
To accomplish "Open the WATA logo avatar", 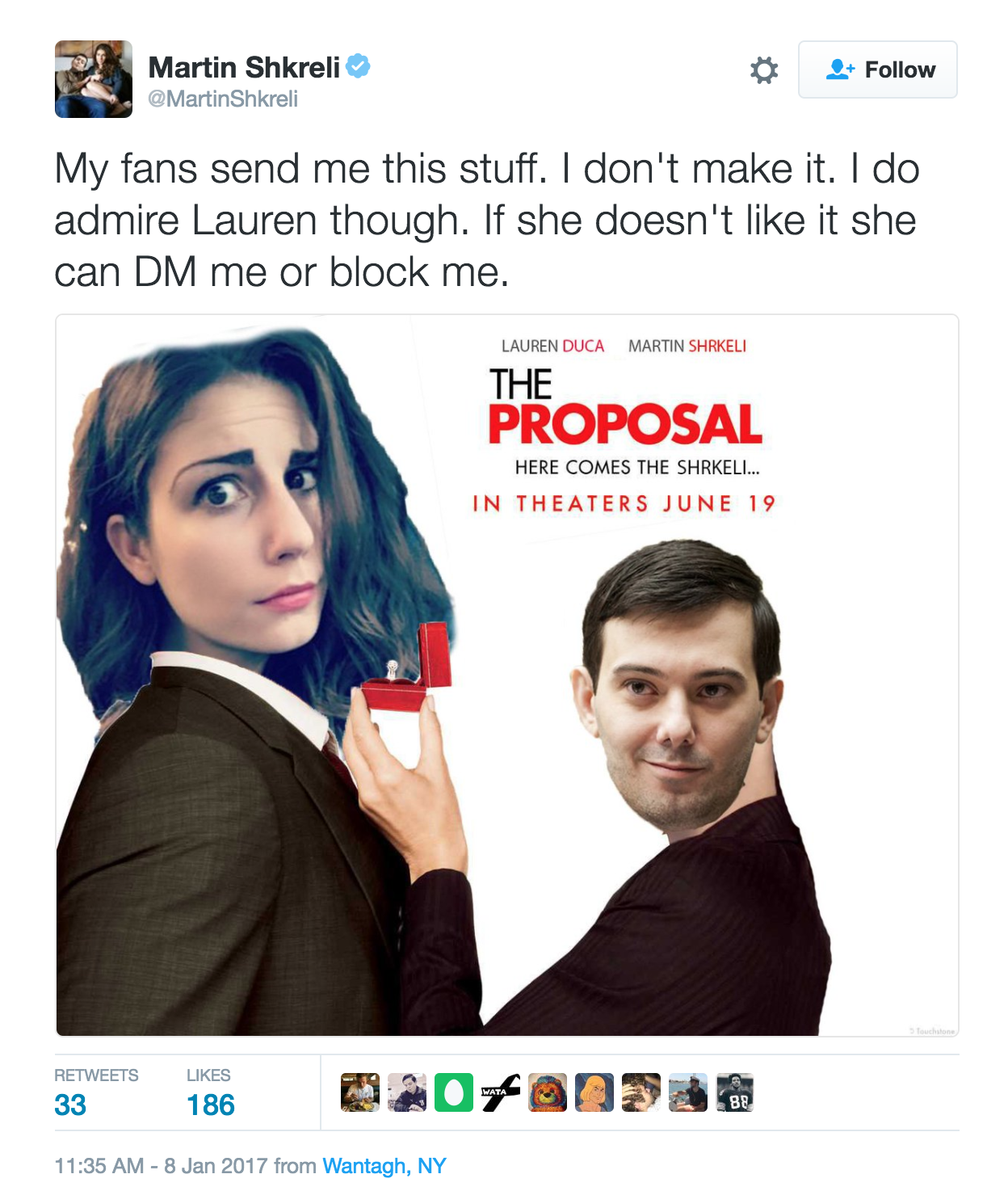I will 501,1092.
